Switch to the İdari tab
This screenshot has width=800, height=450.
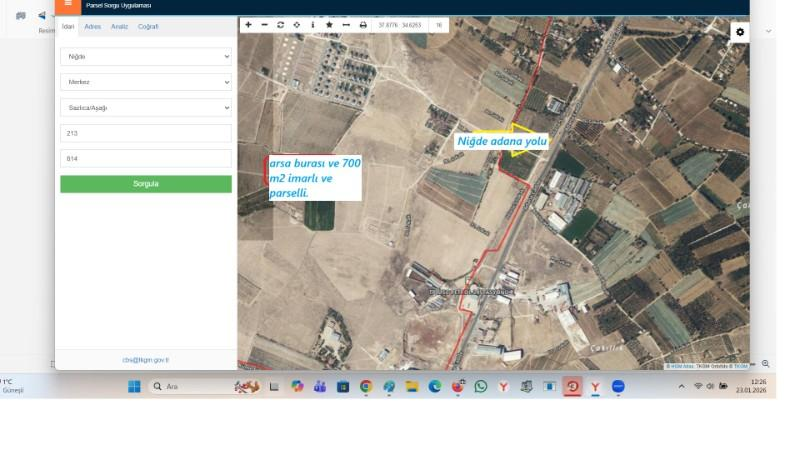coord(68,27)
